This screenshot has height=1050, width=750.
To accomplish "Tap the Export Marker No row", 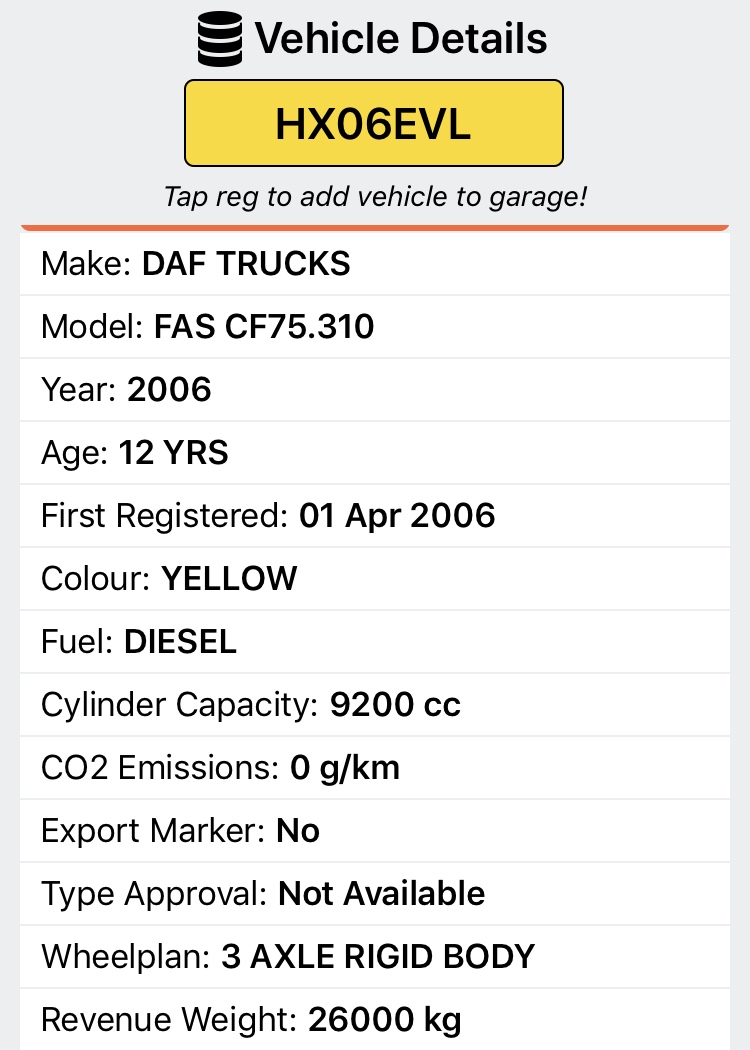I will [375, 830].
